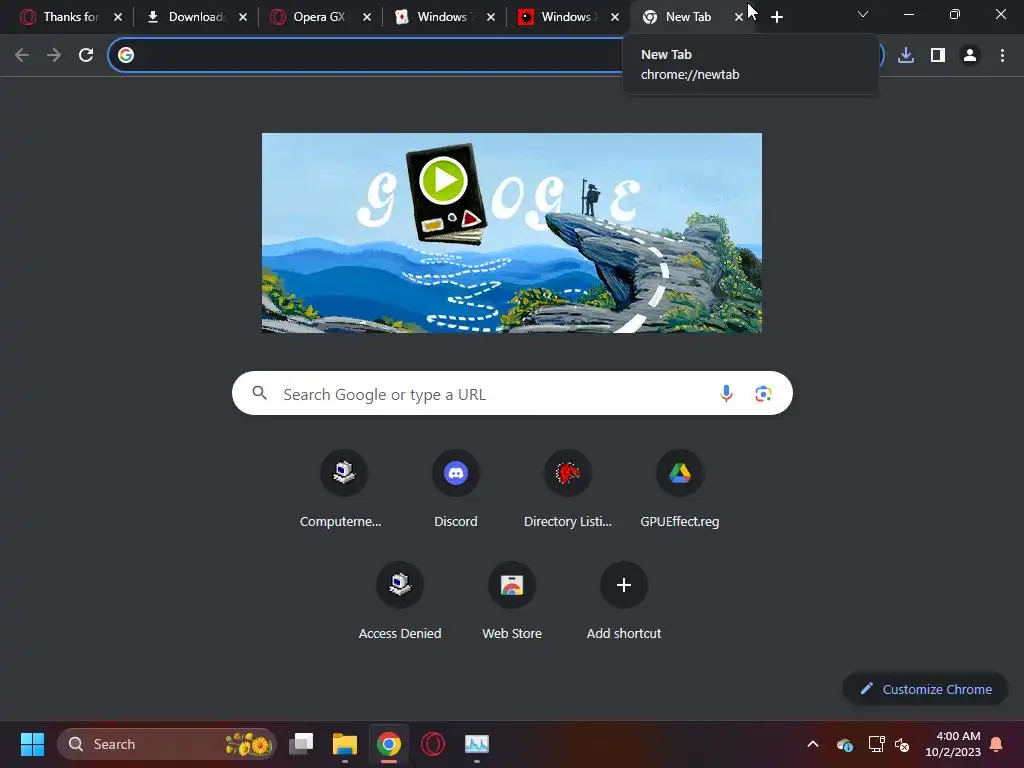Open the Windows Start menu

[32, 744]
